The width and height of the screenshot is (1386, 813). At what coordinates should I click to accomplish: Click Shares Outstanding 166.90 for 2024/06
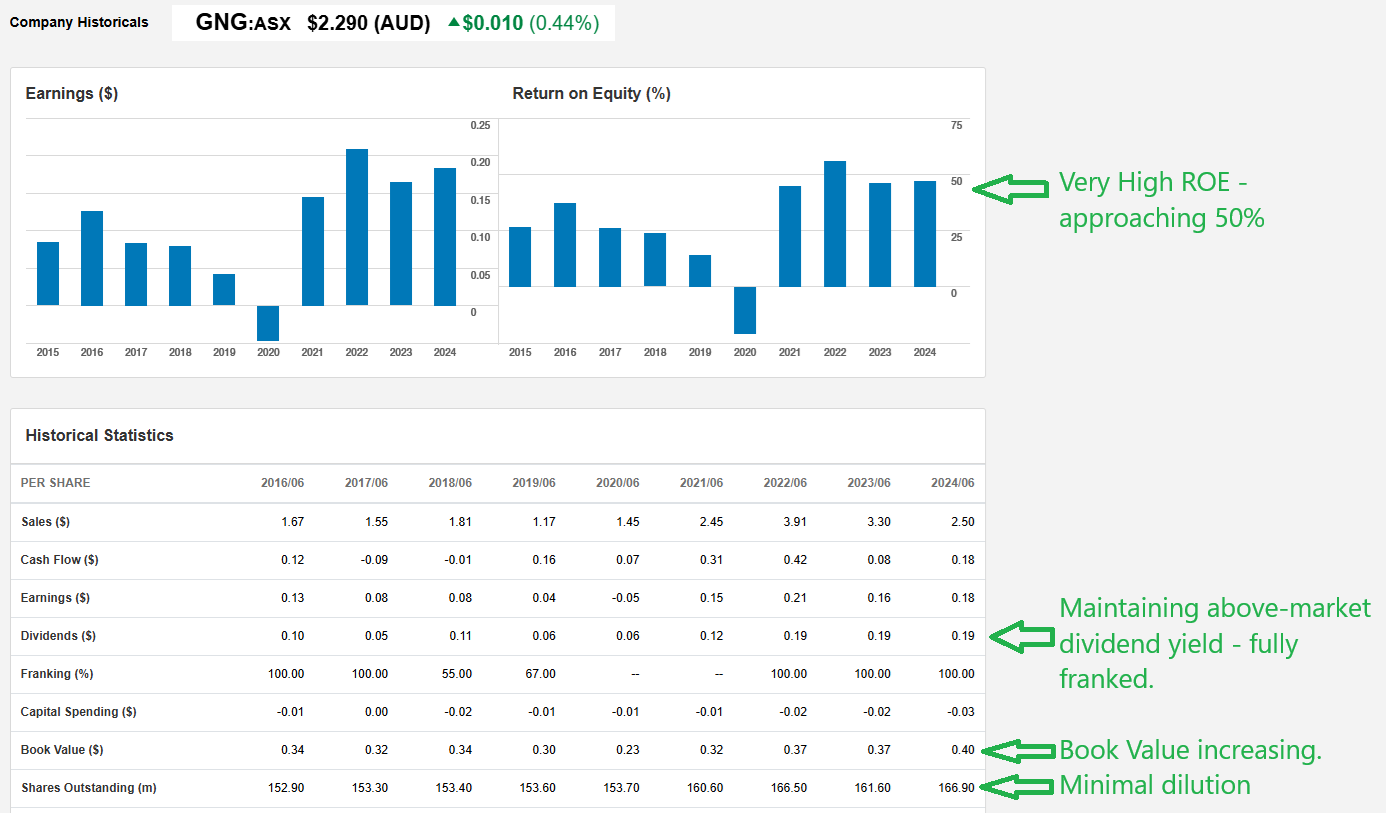click(x=957, y=788)
